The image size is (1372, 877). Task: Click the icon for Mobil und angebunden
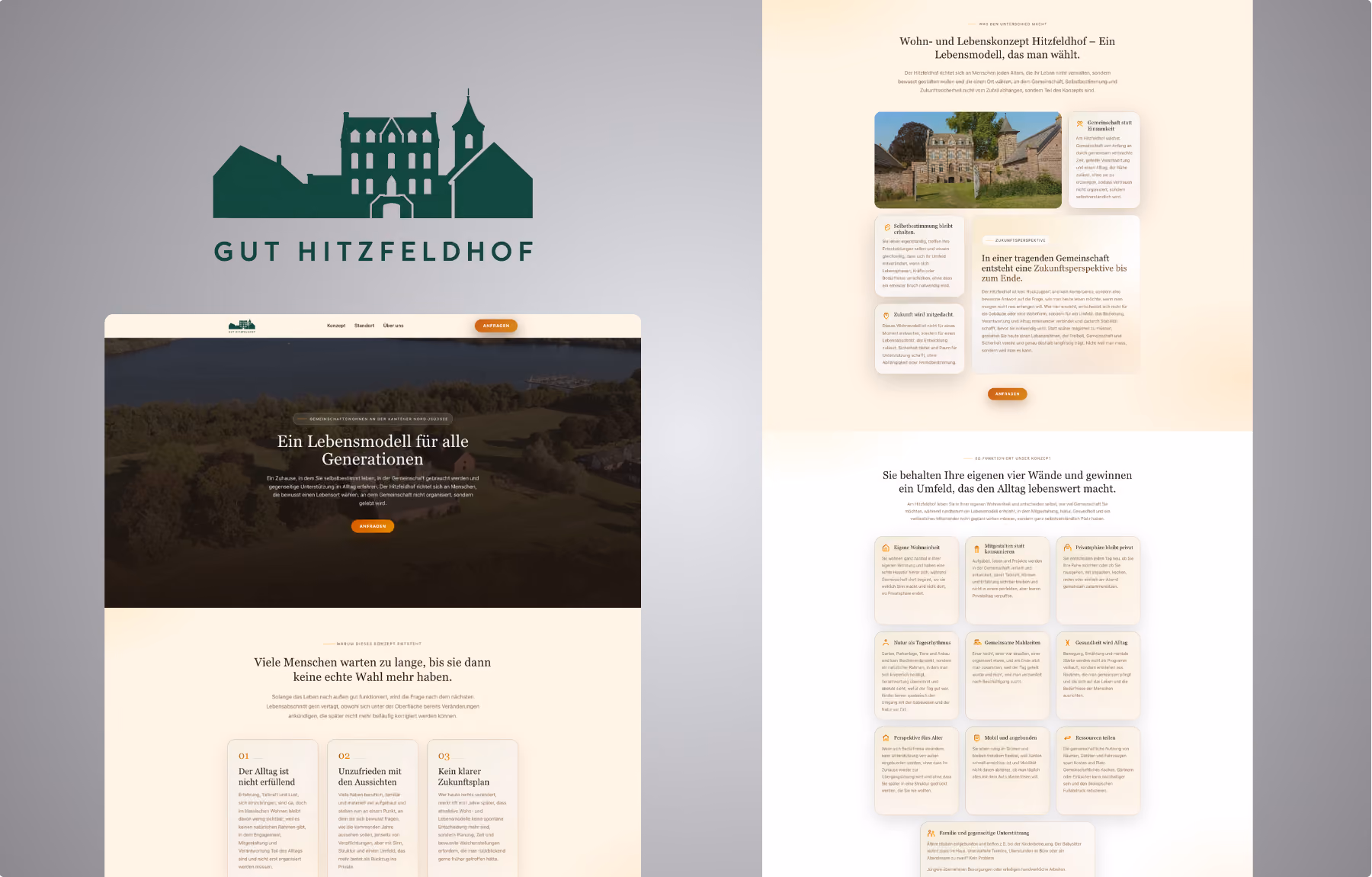coord(976,738)
